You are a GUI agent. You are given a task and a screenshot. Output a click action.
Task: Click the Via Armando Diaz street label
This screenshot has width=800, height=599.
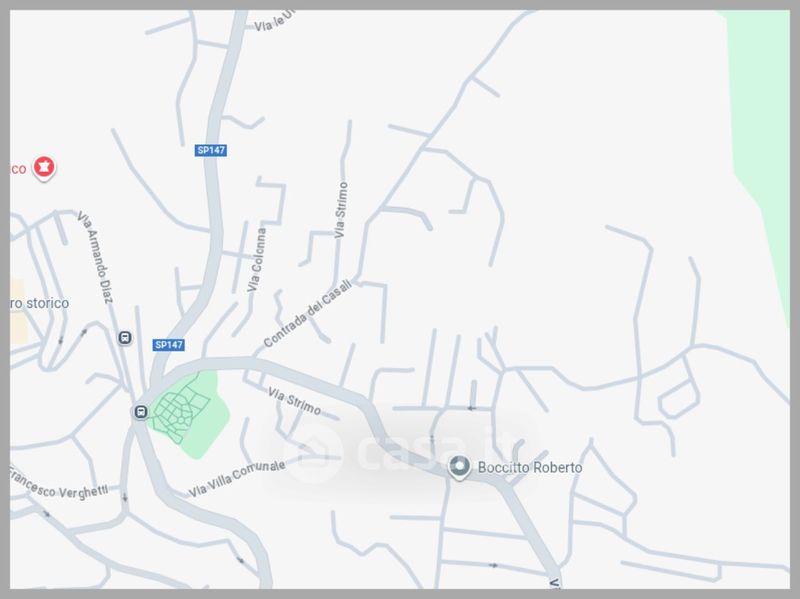coord(95,257)
